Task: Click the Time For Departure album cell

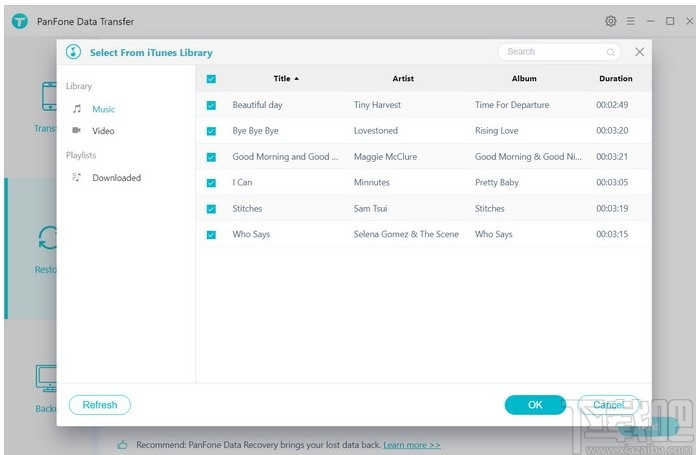Action: coord(512,105)
